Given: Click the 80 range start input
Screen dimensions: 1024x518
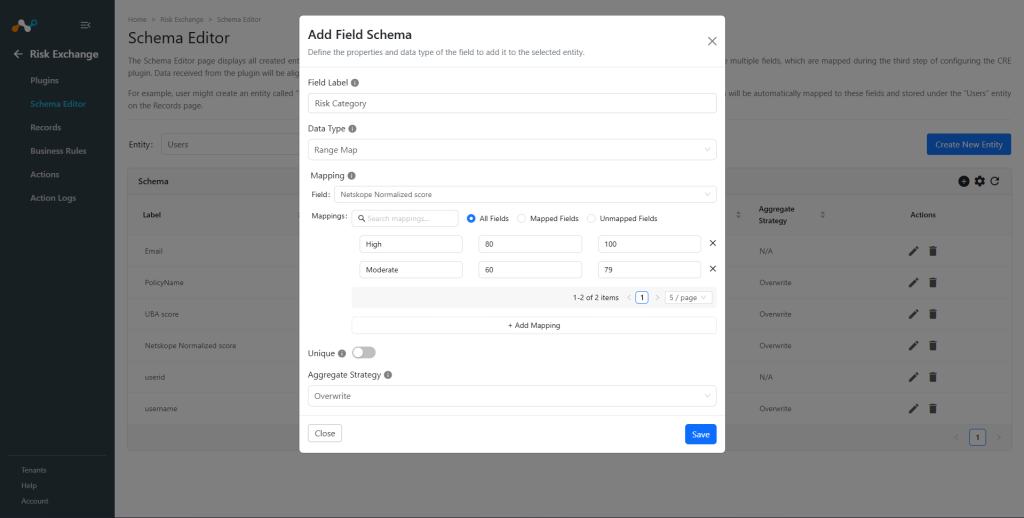Looking at the screenshot, I should pyautogui.click(x=530, y=244).
